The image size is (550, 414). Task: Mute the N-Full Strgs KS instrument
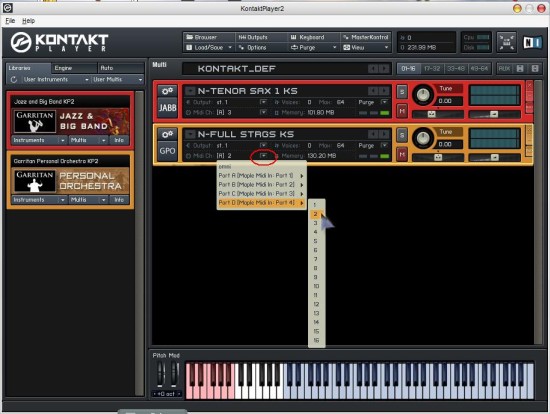coord(402,154)
